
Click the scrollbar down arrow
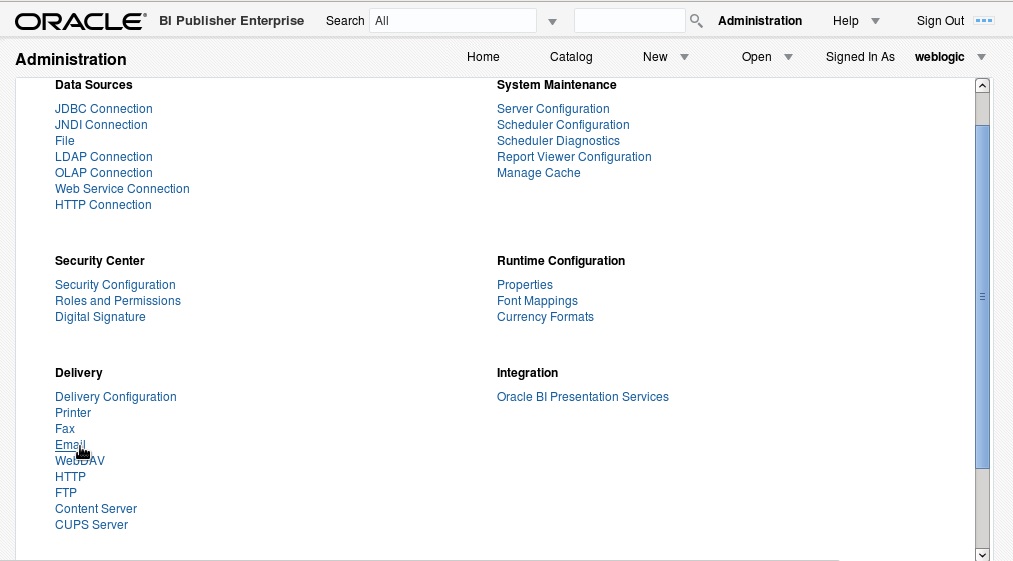[x=982, y=554]
